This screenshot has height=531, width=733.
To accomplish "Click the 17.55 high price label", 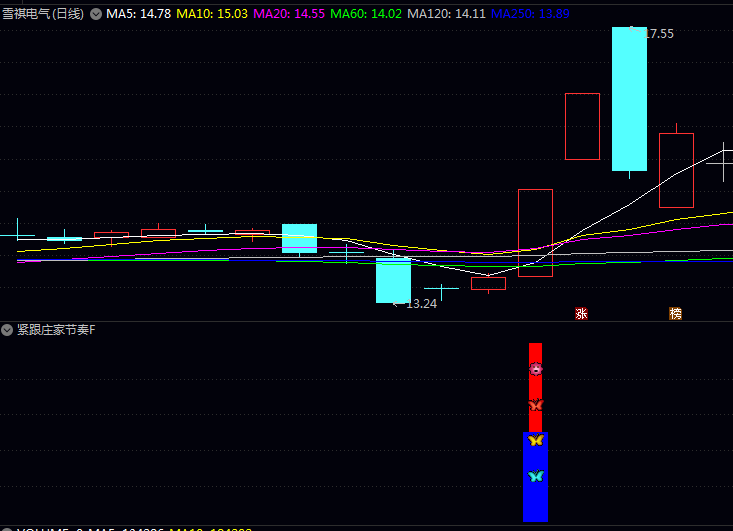I will click(659, 34).
